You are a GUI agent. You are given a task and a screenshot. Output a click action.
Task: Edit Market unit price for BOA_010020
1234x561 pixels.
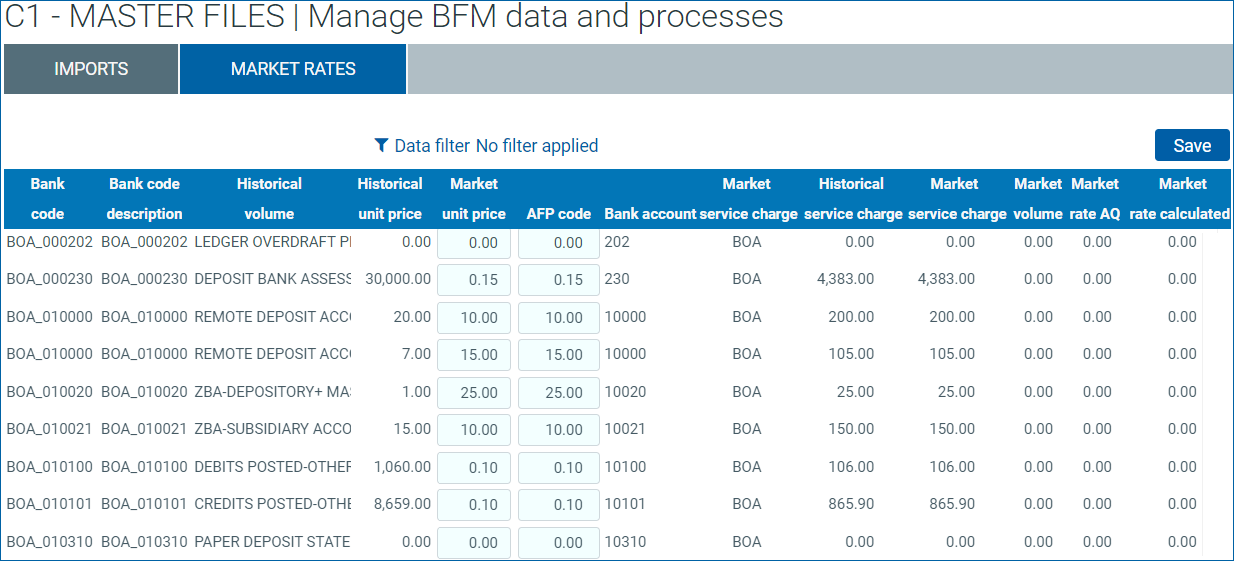pyautogui.click(x=474, y=392)
